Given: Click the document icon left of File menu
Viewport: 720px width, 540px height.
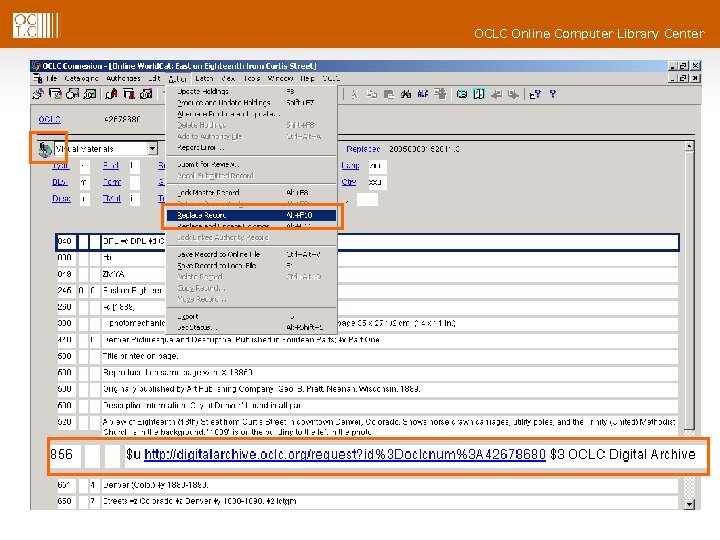Looking at the screenshot, I should 38,79.
